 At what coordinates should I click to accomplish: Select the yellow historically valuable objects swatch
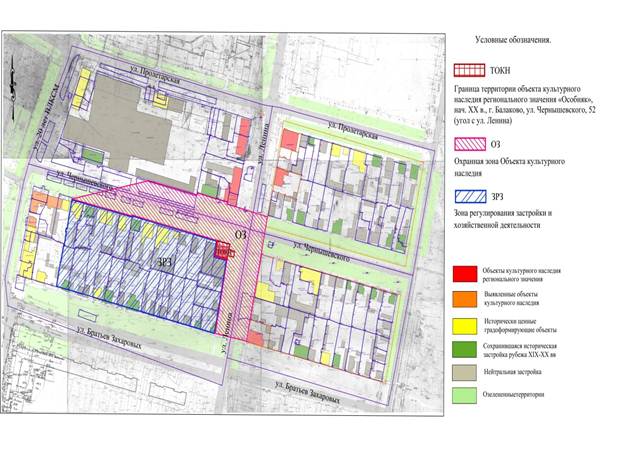464,326
